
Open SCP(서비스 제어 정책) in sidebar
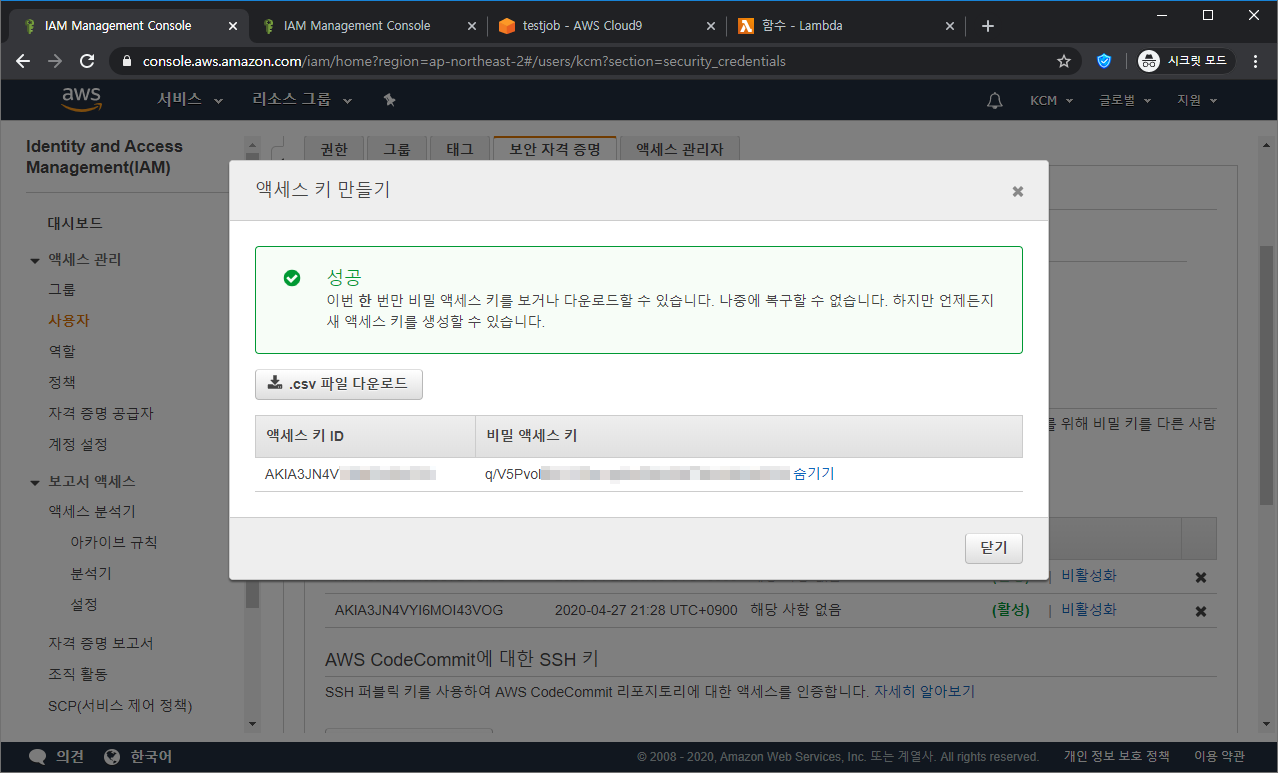pyautogui.click(x=120, y=705)
